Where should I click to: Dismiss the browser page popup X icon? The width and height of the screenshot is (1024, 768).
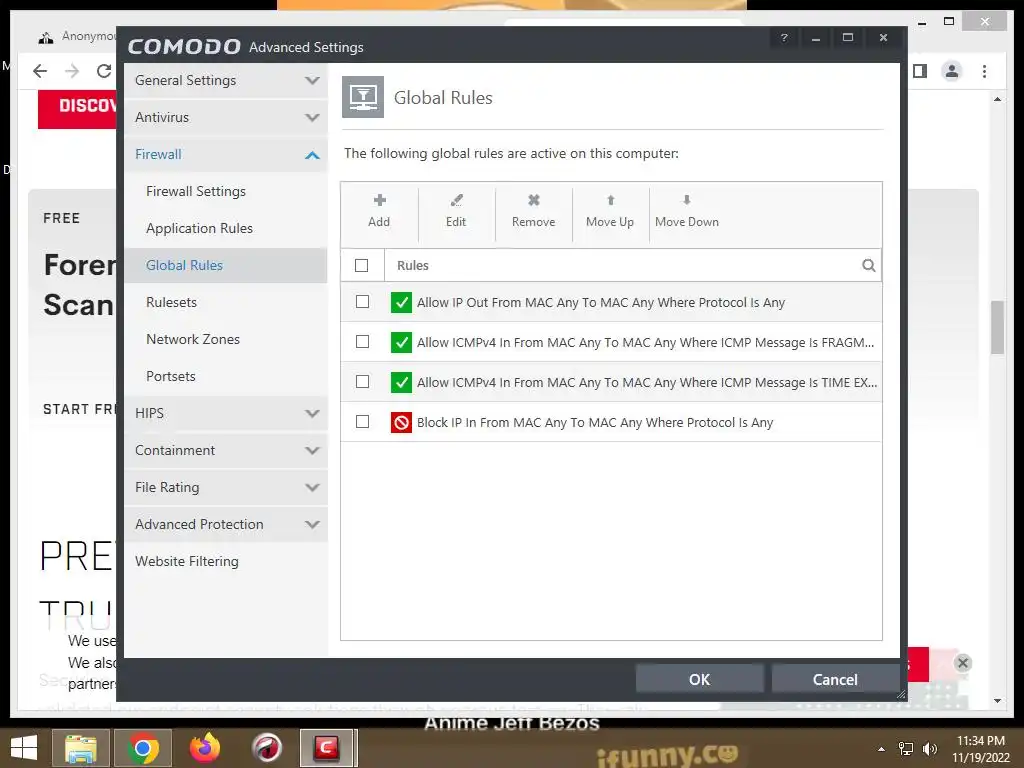pos(963,663)
